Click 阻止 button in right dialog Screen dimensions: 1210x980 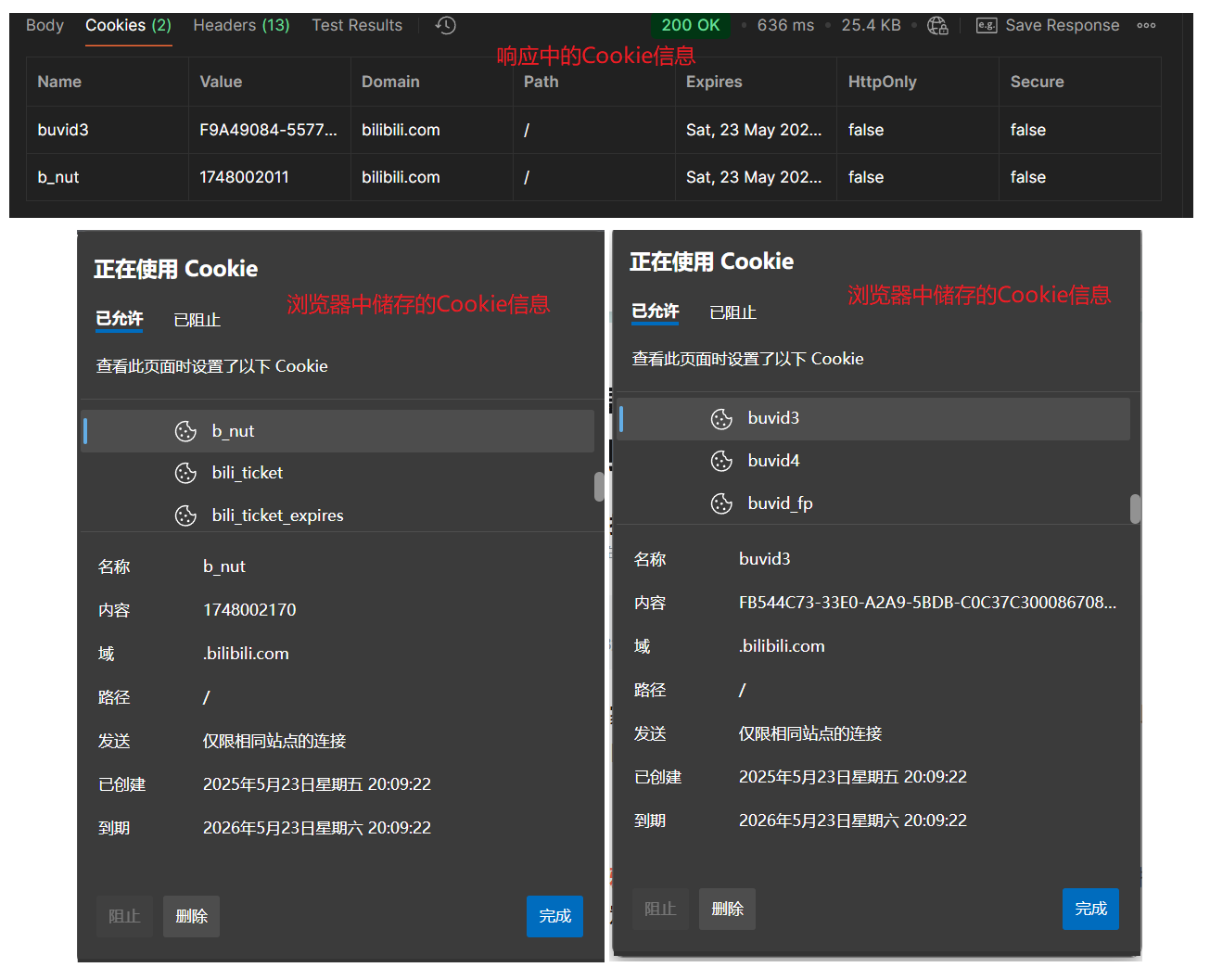[x=660, y=909]
